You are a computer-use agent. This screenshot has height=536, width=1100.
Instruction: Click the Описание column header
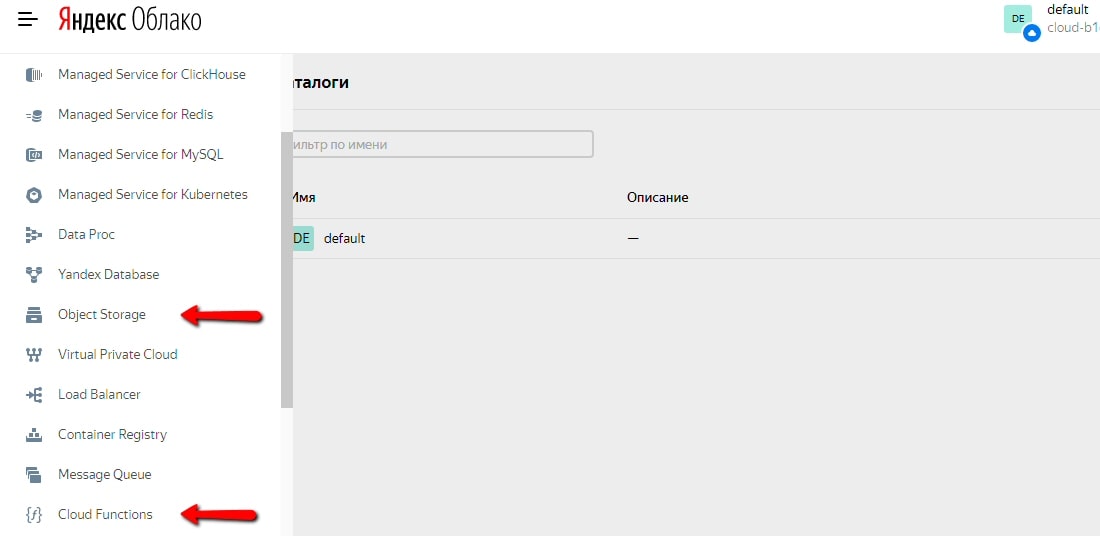657,198
